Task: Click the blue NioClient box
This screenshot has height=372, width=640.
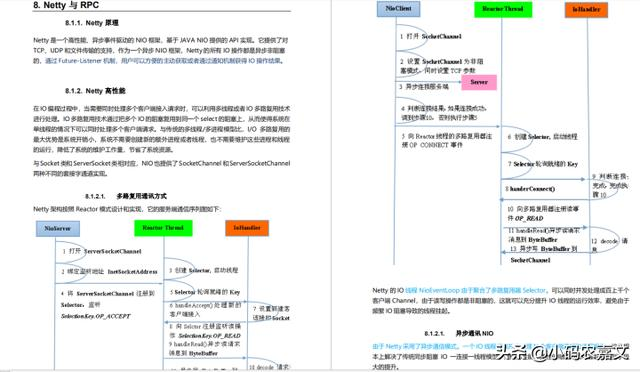Action: 398,9
